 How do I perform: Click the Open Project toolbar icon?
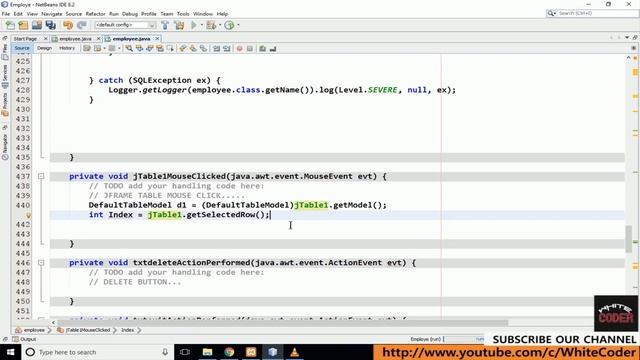pyautogui.click(x=37, y=25)
